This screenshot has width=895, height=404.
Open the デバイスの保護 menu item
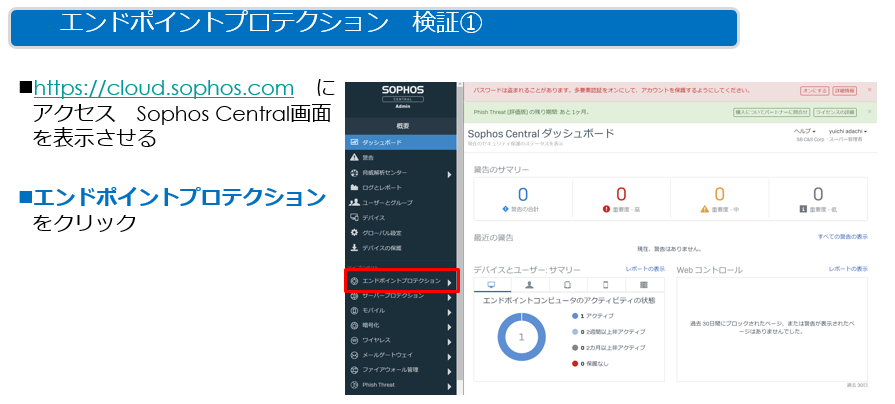pyautogui.click(x=401, y=248)
